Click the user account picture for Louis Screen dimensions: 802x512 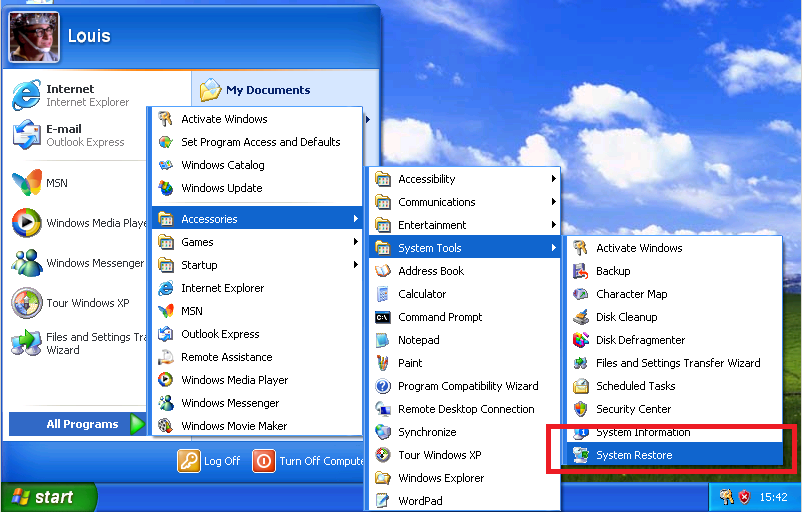click(34, 37)
